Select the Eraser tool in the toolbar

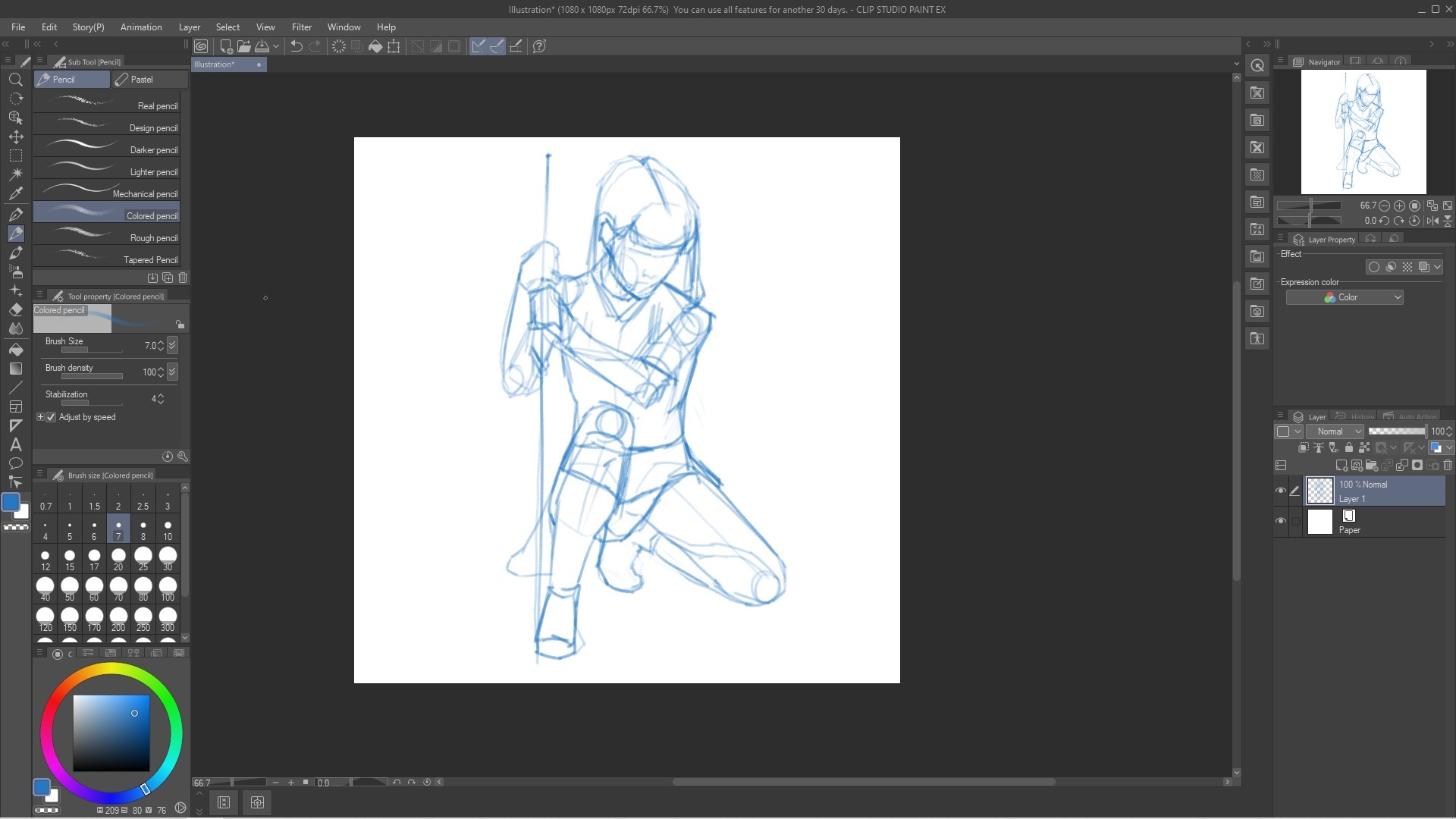tap(15, 309)
